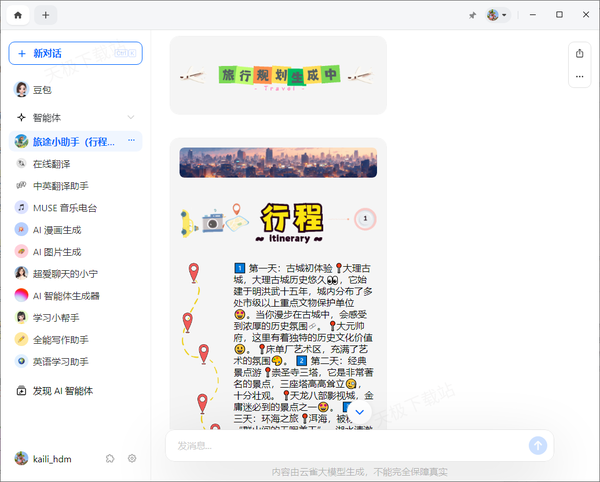Send message with the arrow button

538,446
